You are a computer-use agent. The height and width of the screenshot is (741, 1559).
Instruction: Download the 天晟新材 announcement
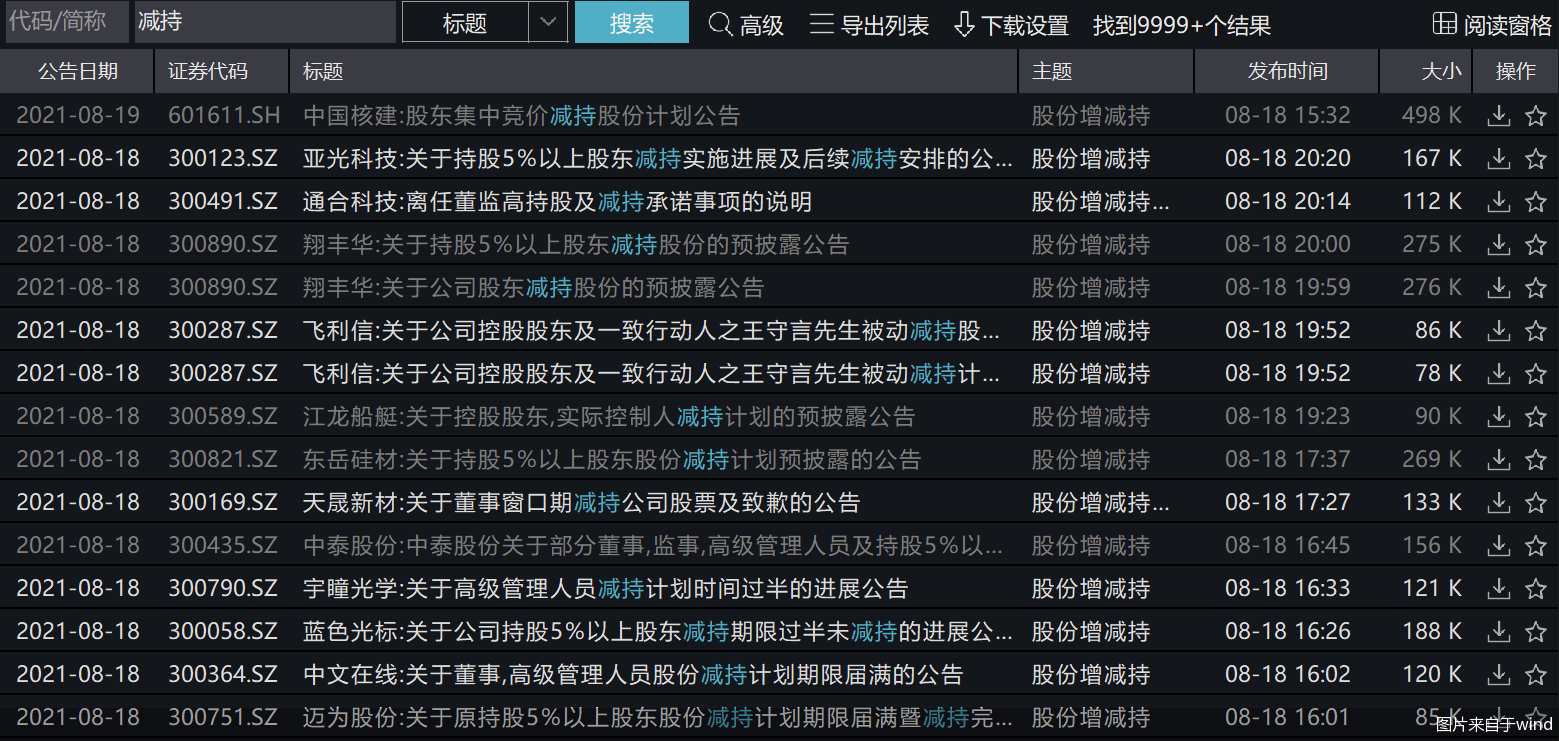(1498, 503)
